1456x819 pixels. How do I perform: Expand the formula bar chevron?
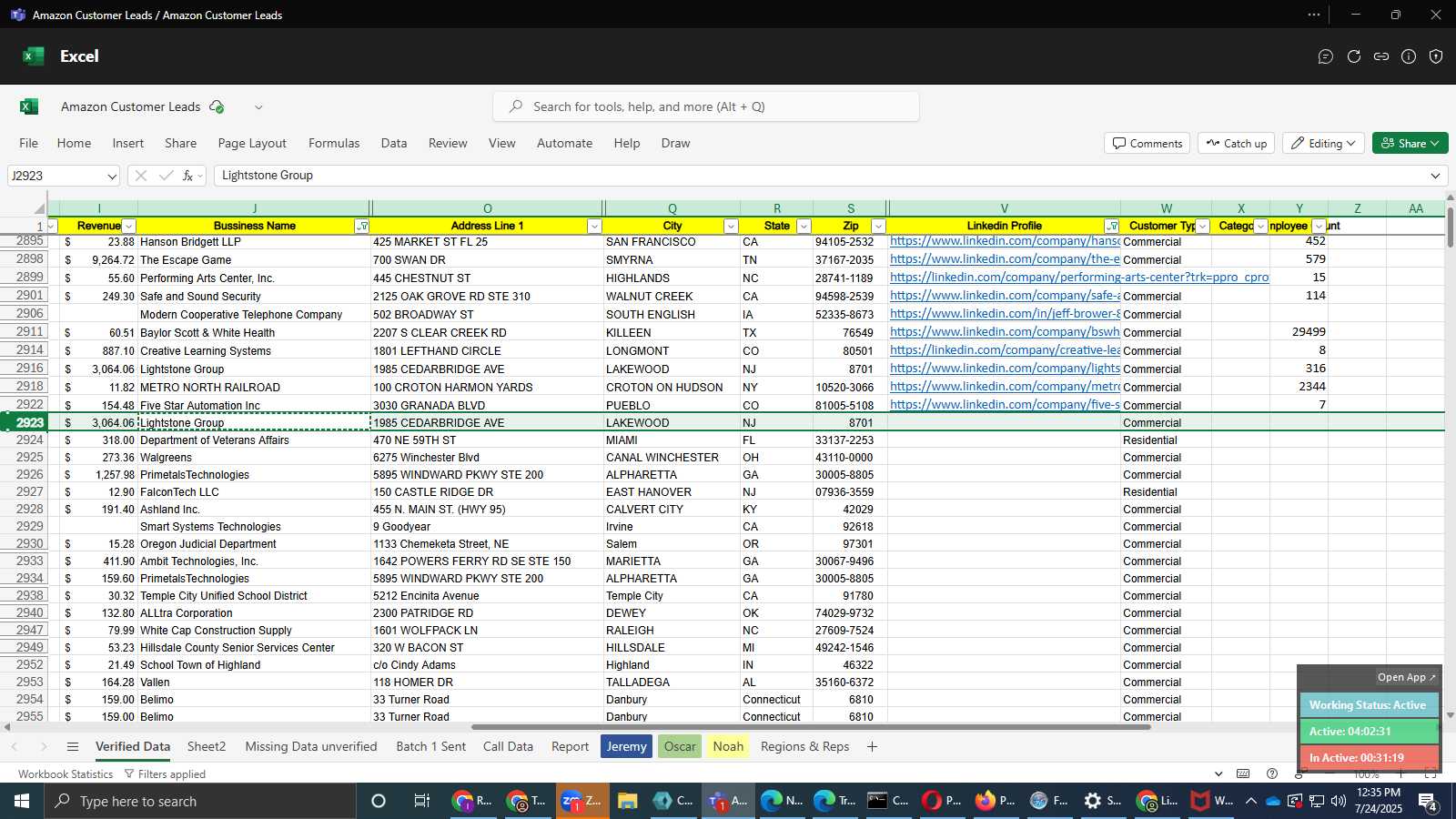tap(1435, 176)
